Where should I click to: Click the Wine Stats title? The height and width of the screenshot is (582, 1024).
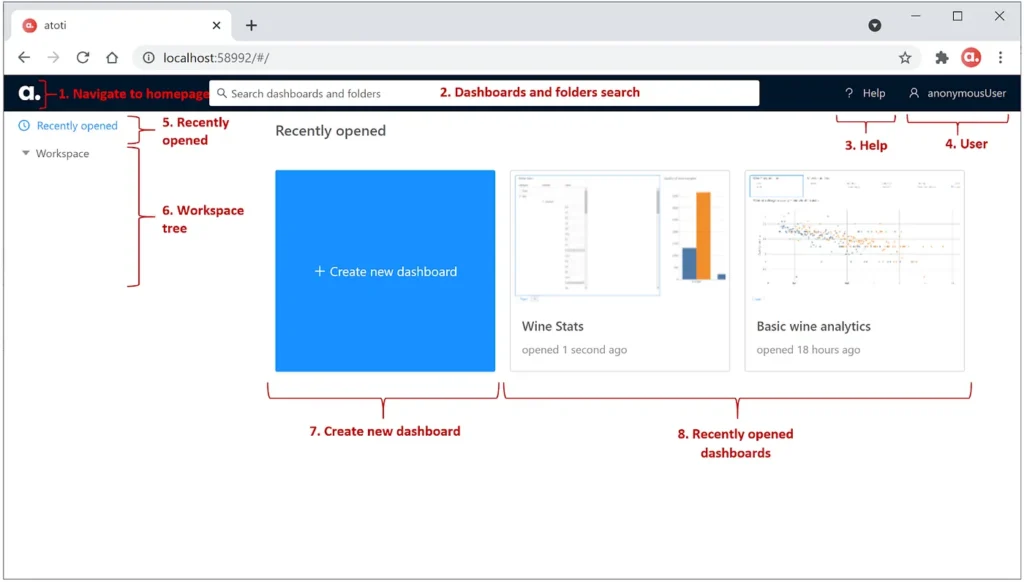tap(552, 326)
